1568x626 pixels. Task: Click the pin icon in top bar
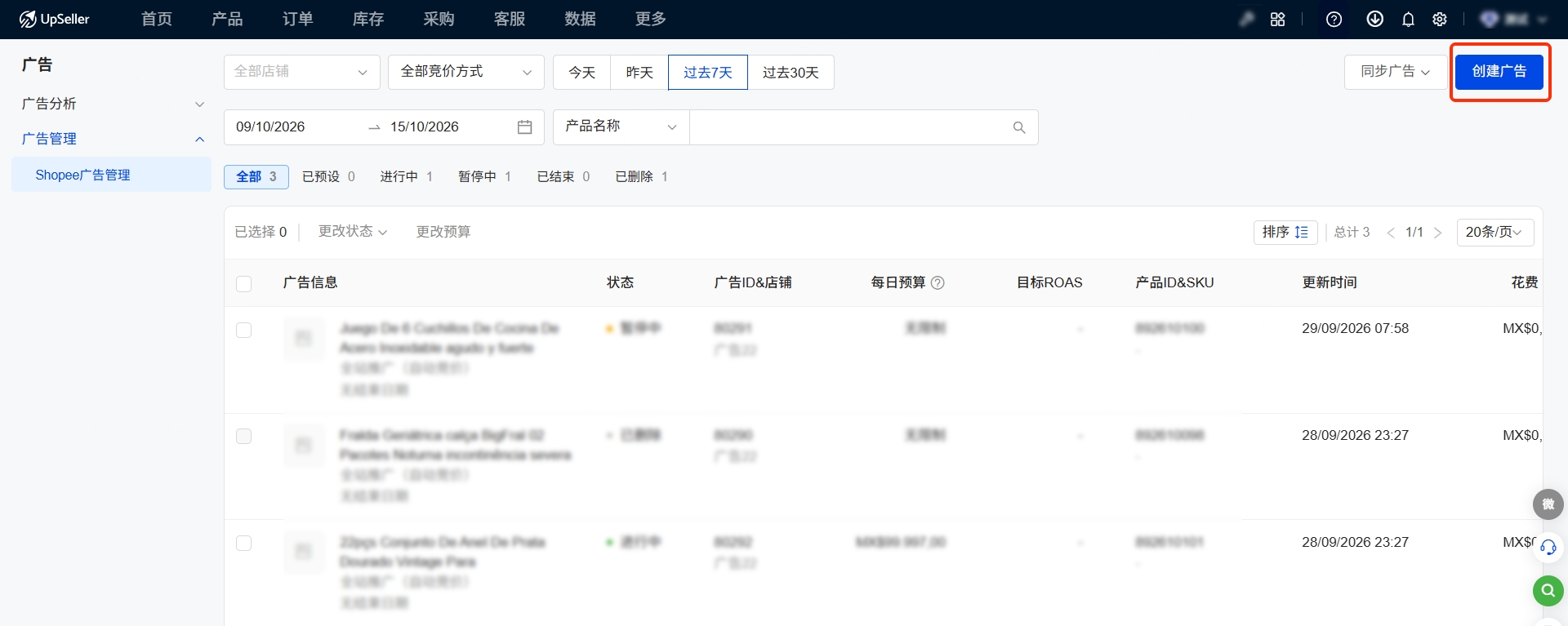coord(1246,19)
